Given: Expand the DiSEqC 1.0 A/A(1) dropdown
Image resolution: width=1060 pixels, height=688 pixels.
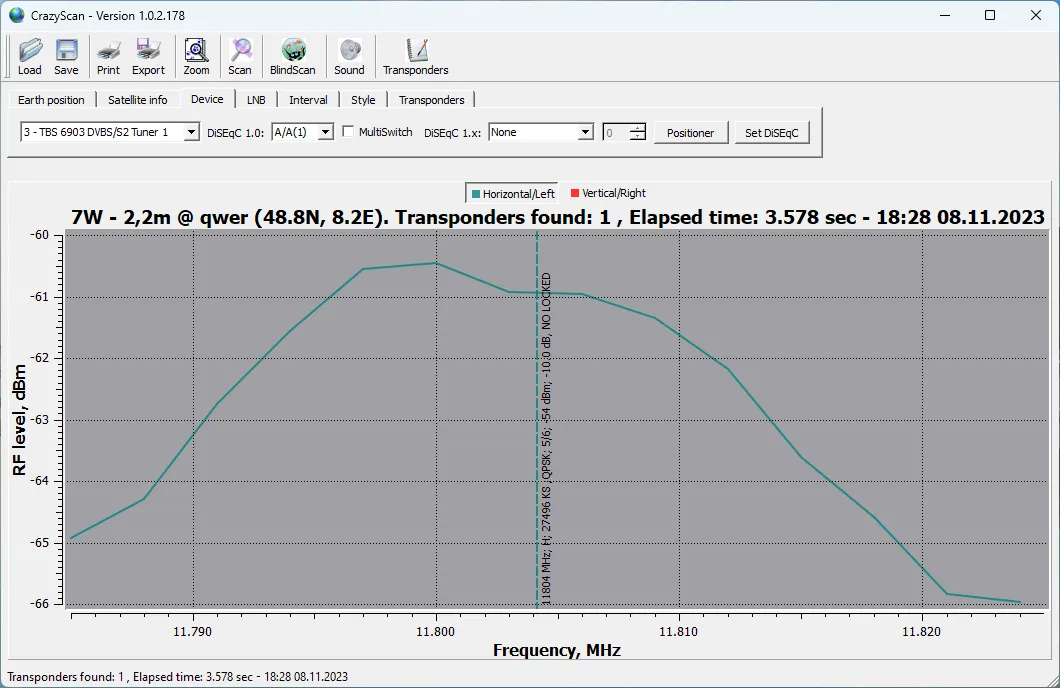Looking at the screenshot, I should [325, 132].
